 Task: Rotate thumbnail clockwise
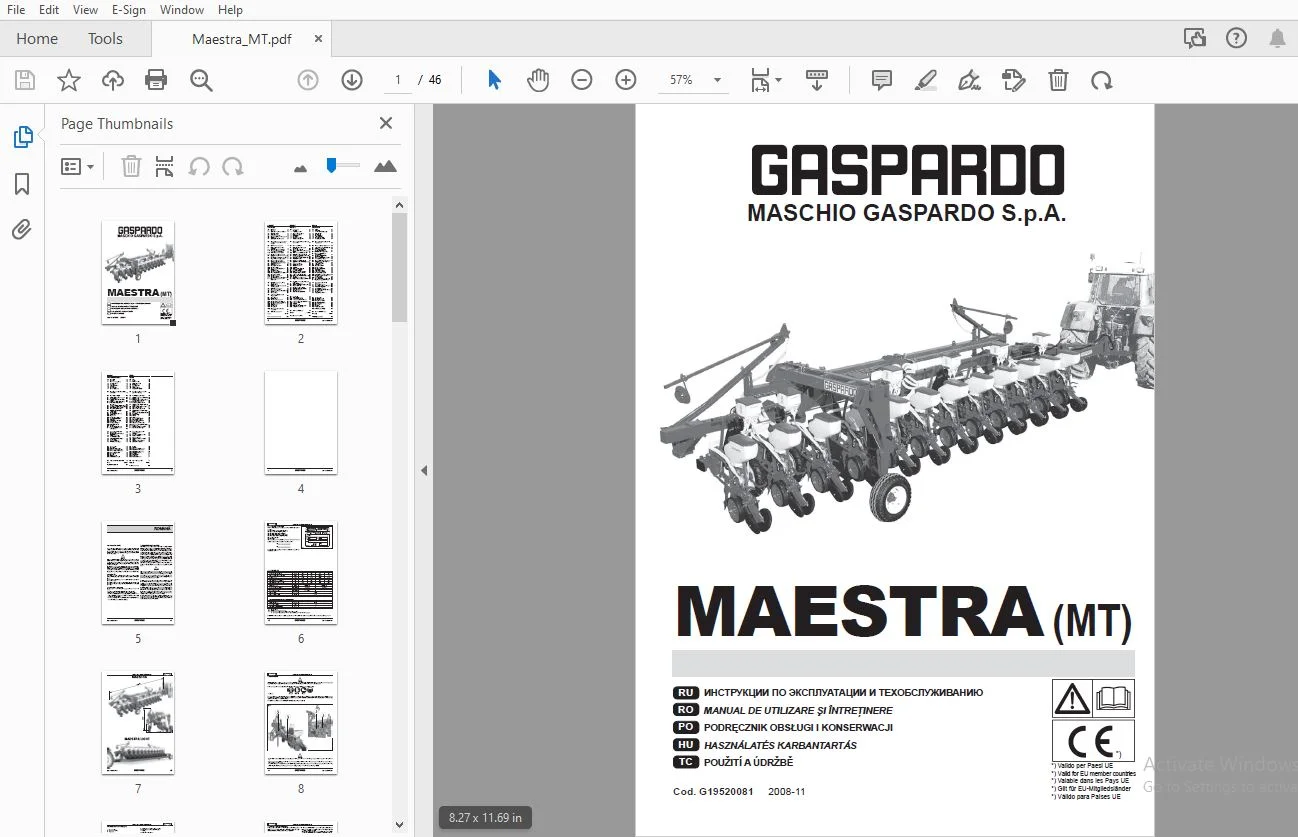pyautogui.click(x=233, y=167)
